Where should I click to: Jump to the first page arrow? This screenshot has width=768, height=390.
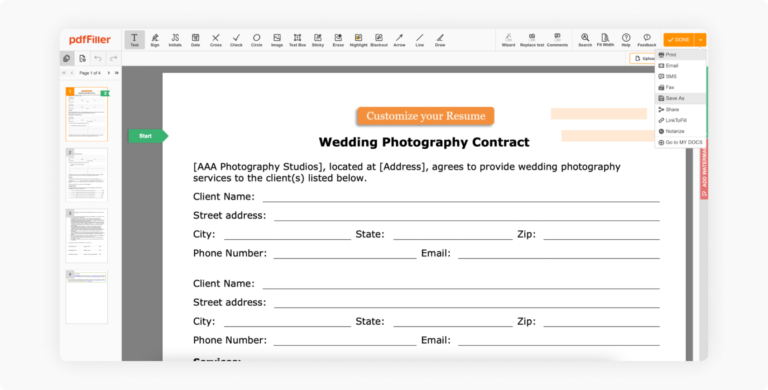64,73
